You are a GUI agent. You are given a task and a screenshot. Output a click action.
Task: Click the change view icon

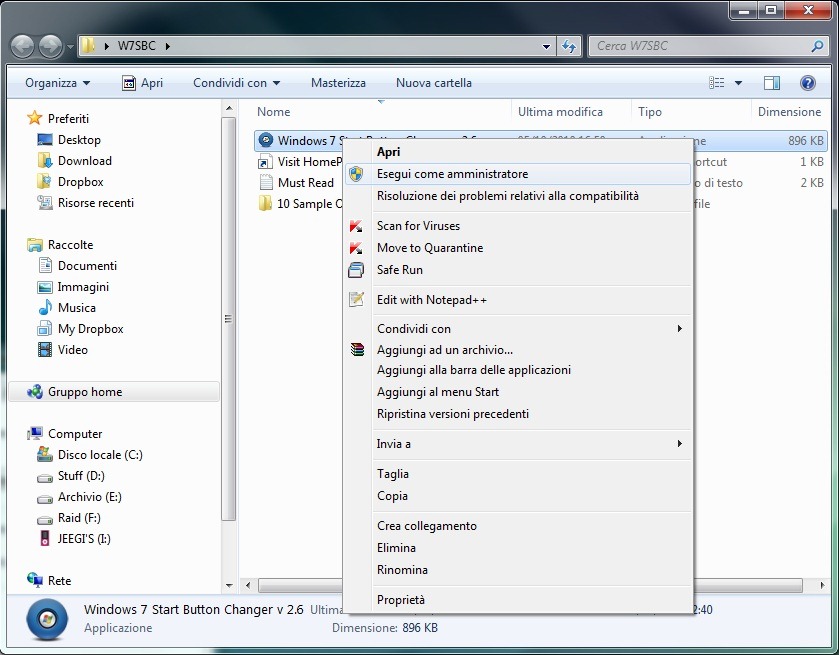pyautogui.click(x=716, y=83)
